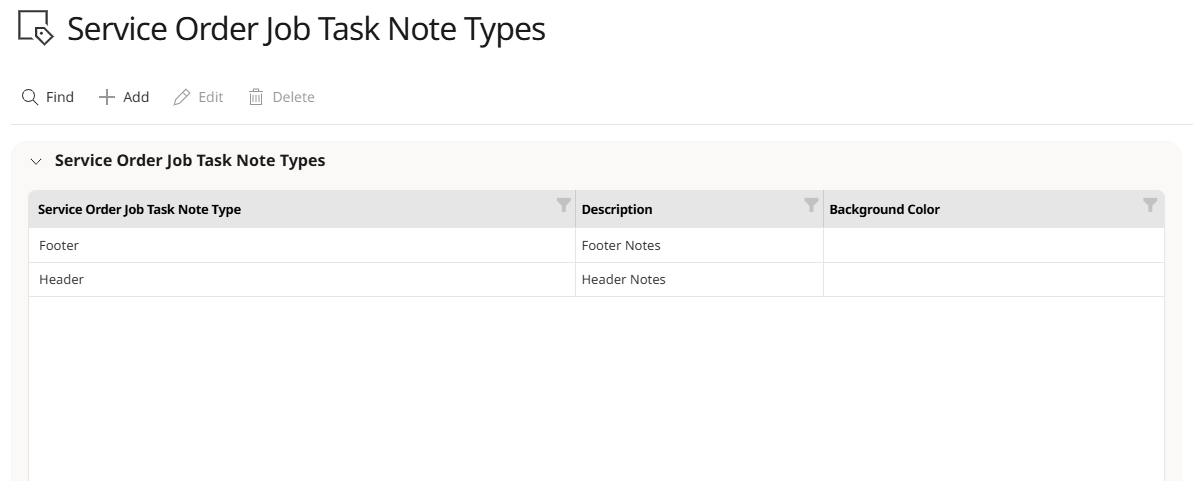Select the Header row
1193x481 pixels.
click(x=596, y=279)
